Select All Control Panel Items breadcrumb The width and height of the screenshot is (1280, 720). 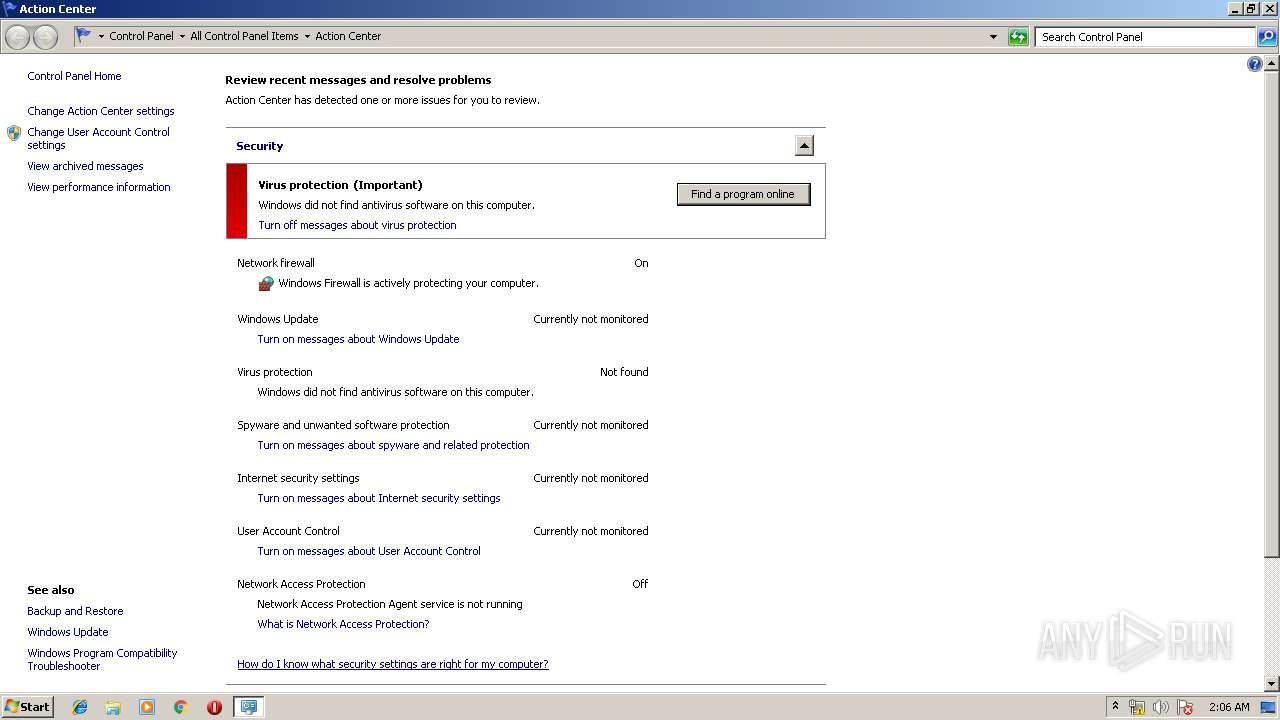[244, 36]
